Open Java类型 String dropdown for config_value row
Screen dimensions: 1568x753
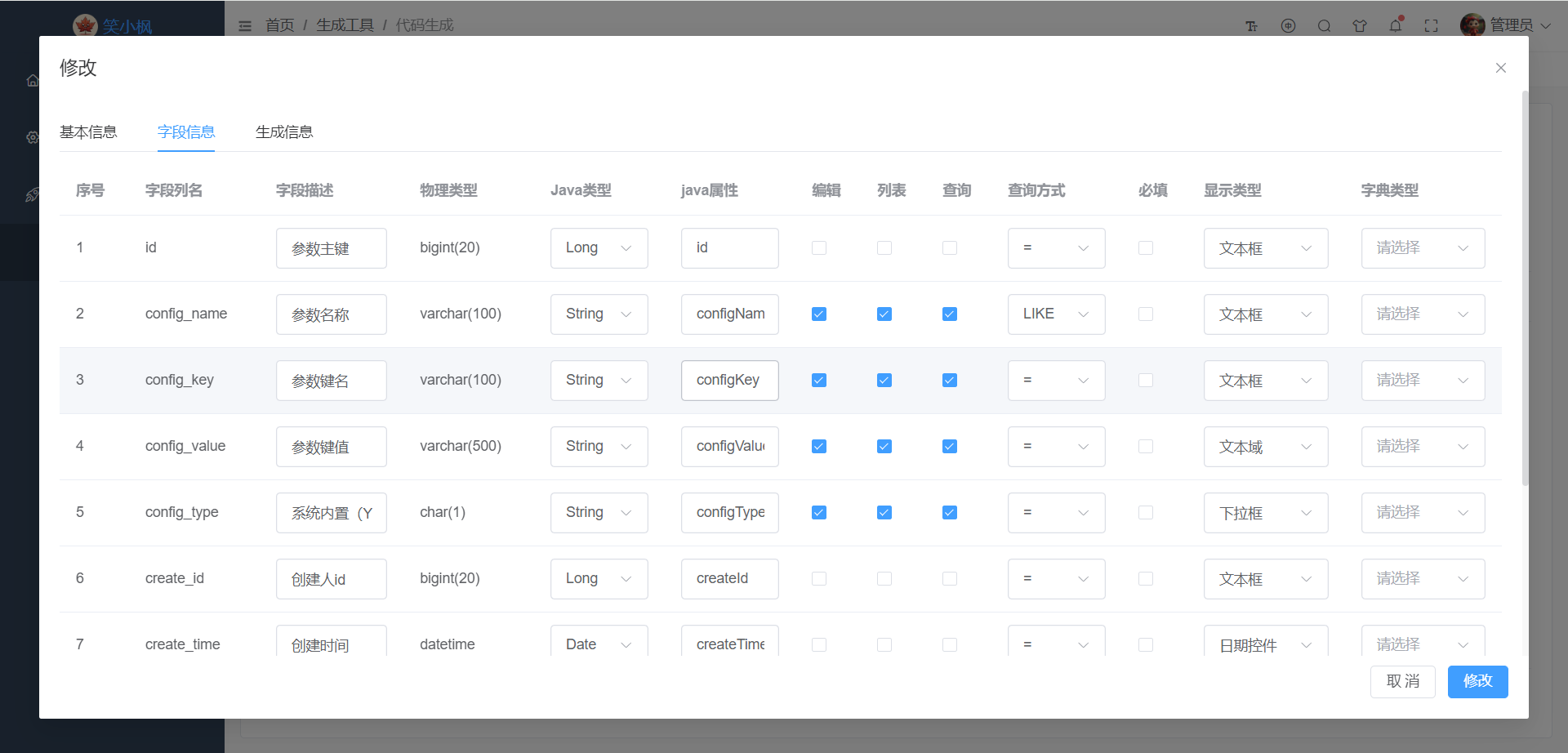click(599, 447)
